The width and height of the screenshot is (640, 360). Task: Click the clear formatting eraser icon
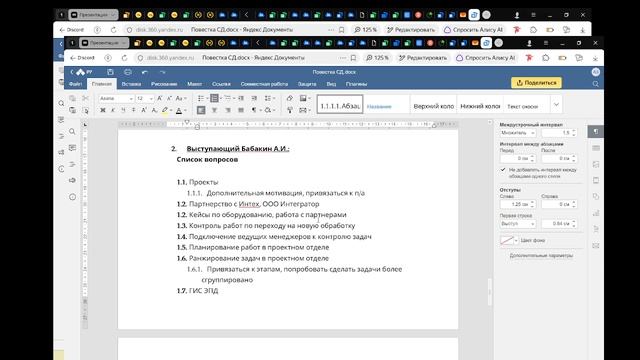pos(289,98)
